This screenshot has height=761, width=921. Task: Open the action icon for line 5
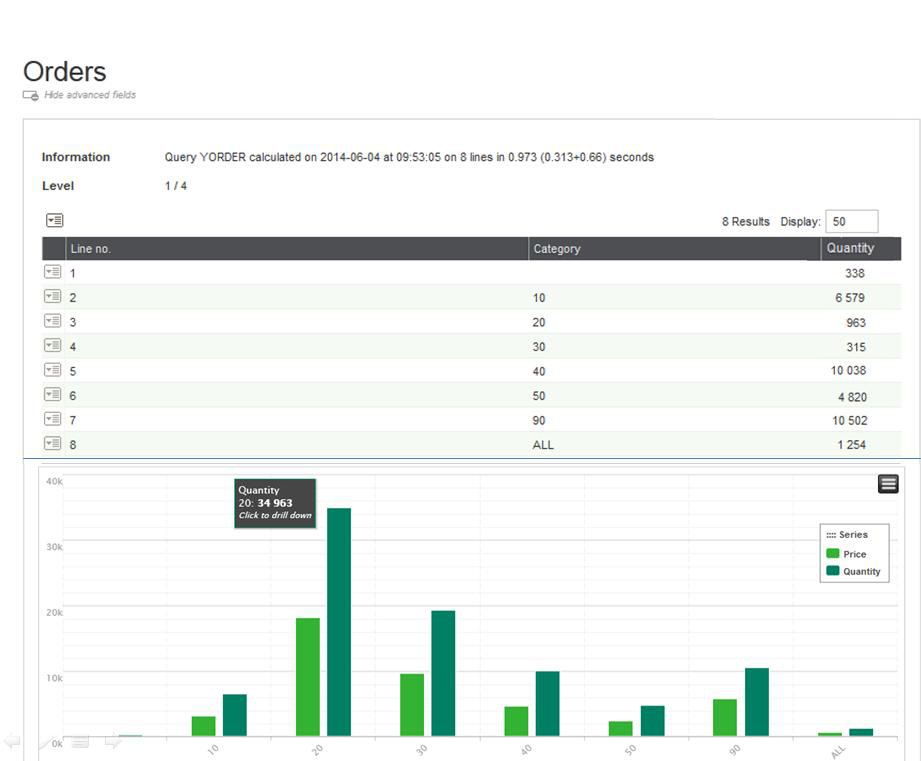point(53,370)
